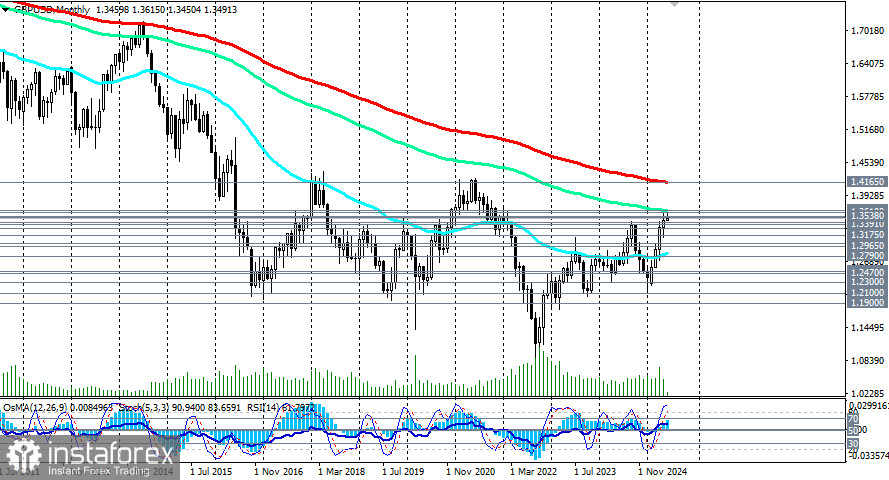Click the OsMA(12,26,9) indicator label
The image size is (889, 480).
pyautogui.click(x=35, y=407)
